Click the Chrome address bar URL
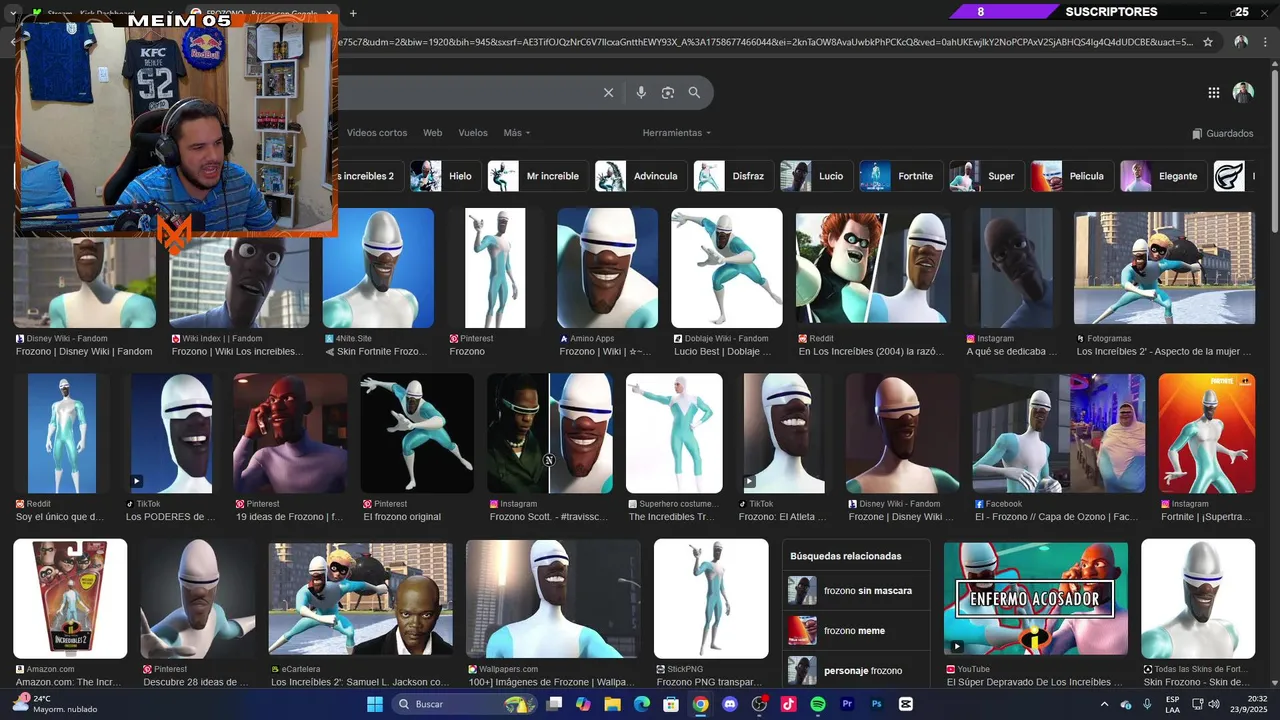1280x720 pixels. pyautogui.click(x=765, y=42)
